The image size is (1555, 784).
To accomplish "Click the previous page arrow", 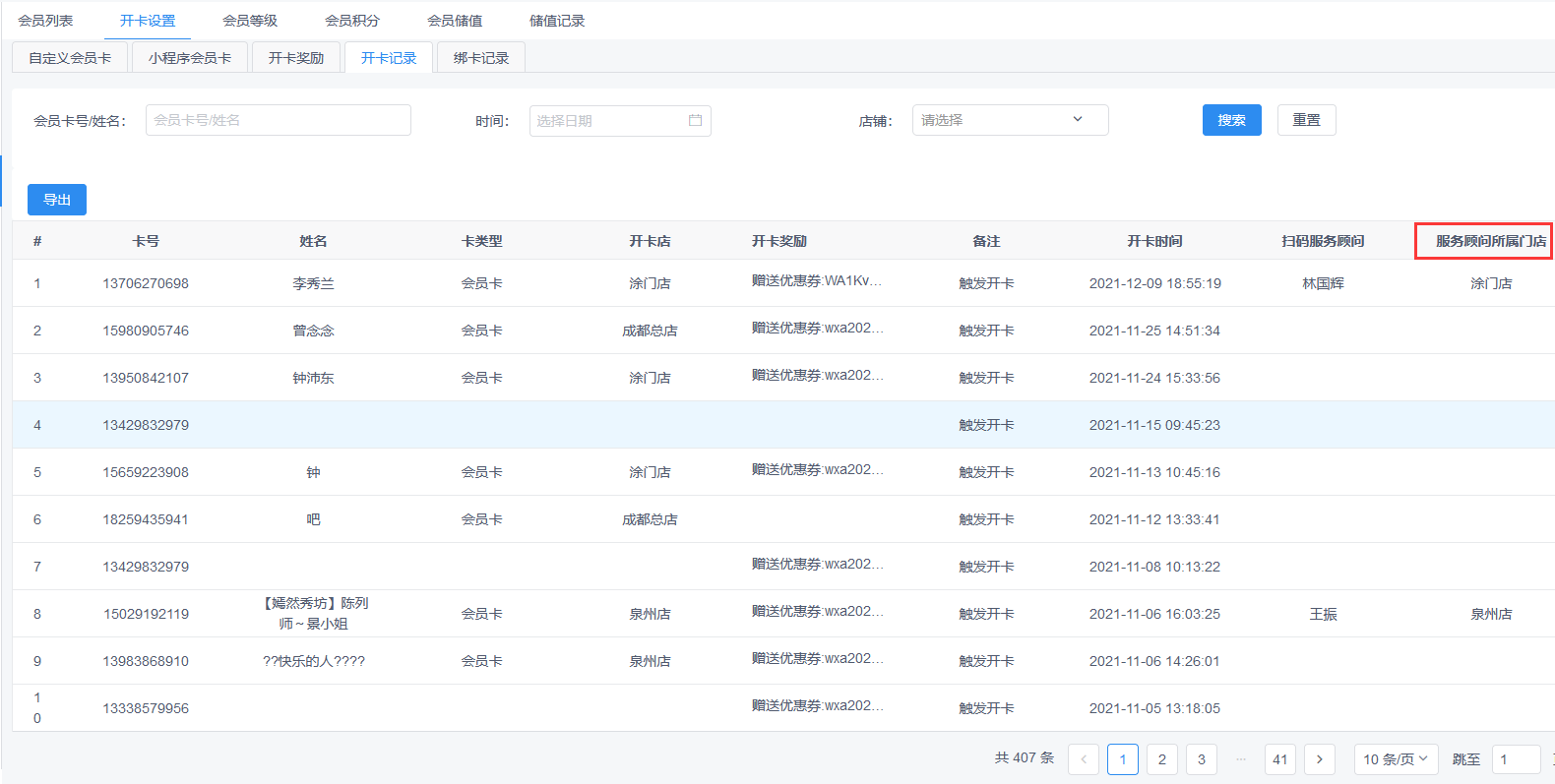I will (x=1084, y=759).
